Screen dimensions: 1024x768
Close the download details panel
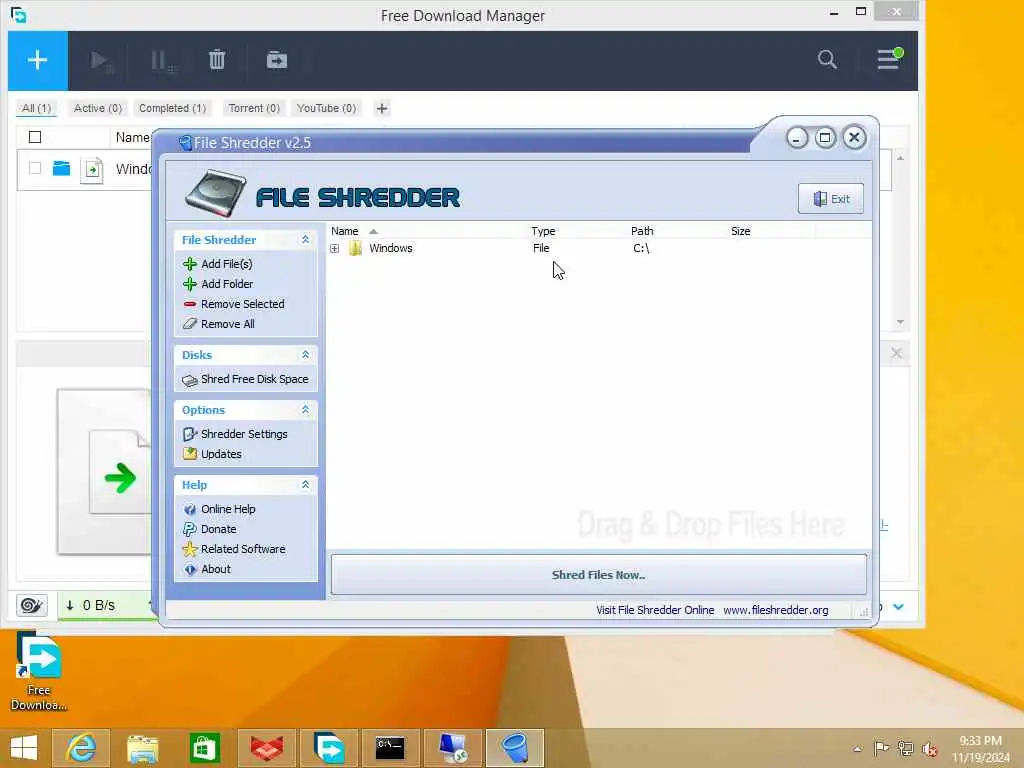pyautogui.click(x=896, y=353)
